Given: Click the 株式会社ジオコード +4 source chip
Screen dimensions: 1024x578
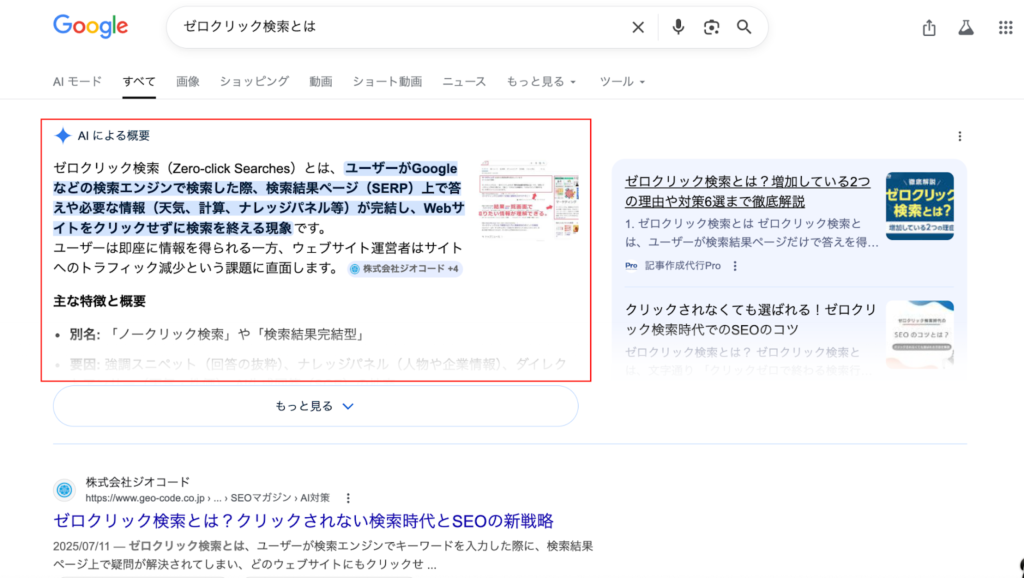Looking at the screenshot, I should coord(405,269).
